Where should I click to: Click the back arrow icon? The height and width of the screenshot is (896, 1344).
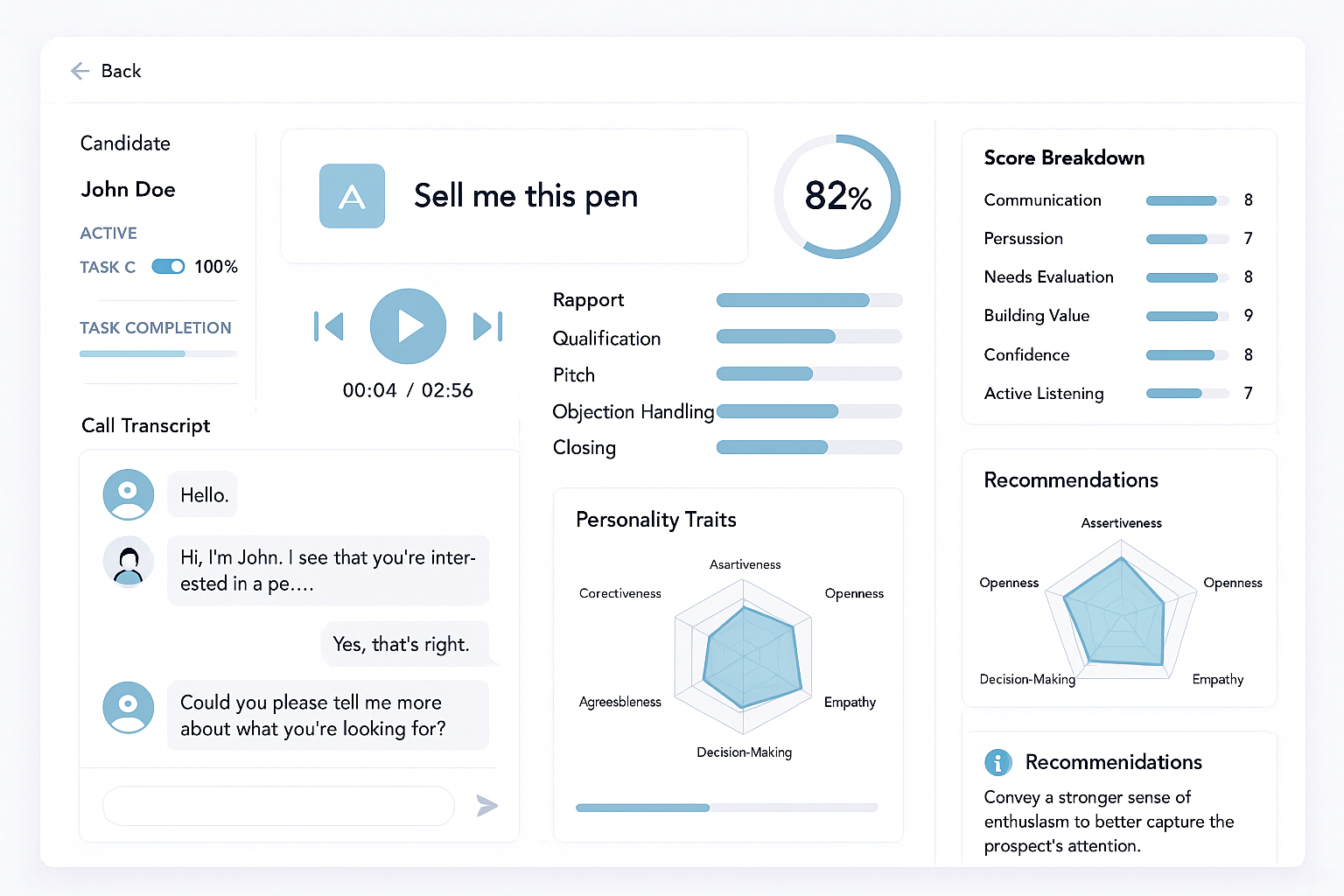[x=80, y=71]
